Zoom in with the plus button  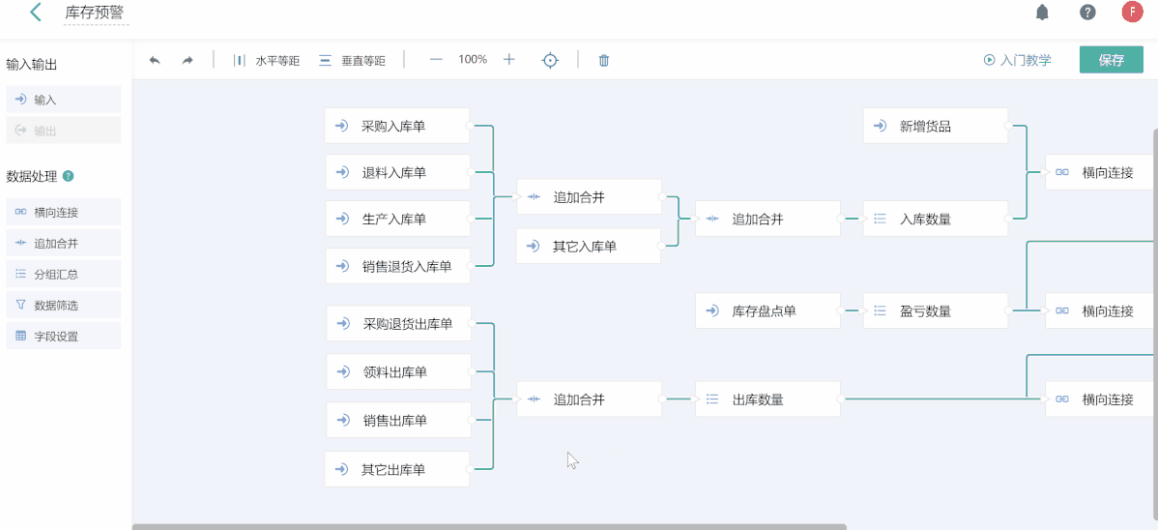(509, 60)
